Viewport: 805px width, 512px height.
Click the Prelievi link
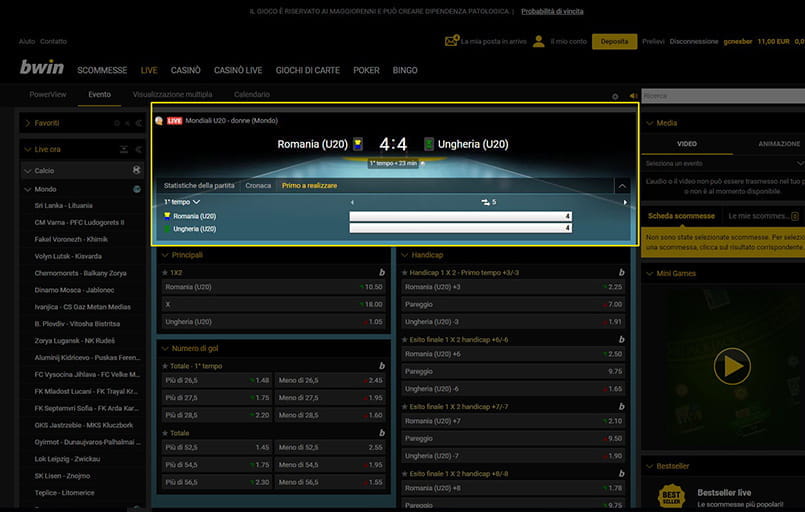653,42
